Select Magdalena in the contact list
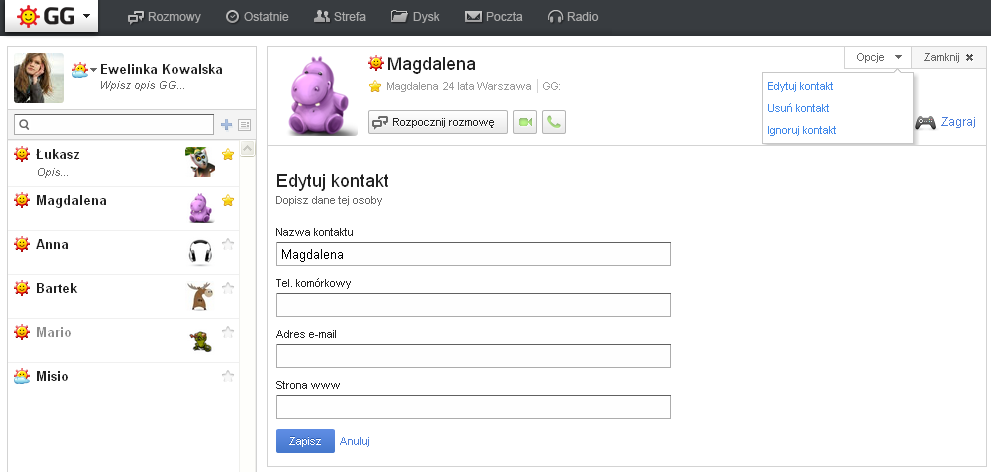 [x=123, y=209]
